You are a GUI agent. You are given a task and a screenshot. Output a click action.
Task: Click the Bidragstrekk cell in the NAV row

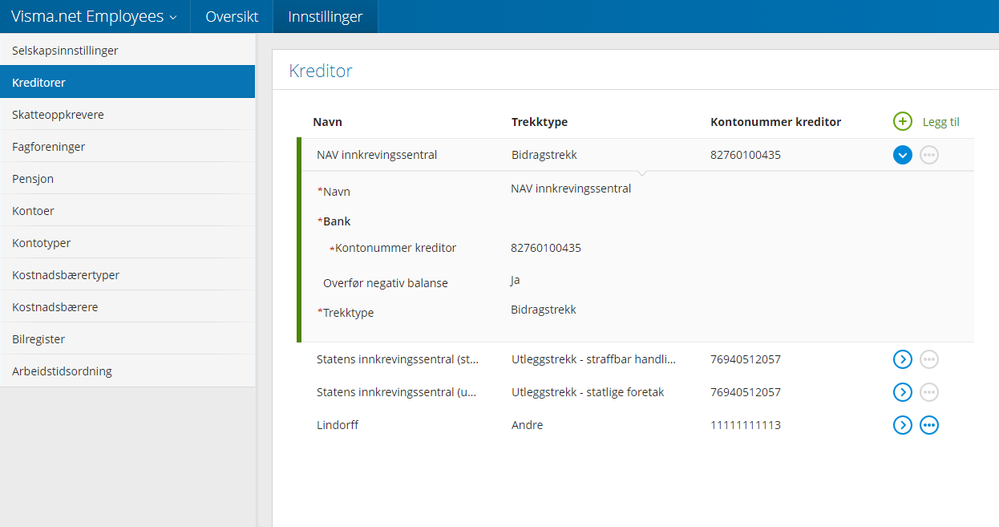[x=544, y=155]
